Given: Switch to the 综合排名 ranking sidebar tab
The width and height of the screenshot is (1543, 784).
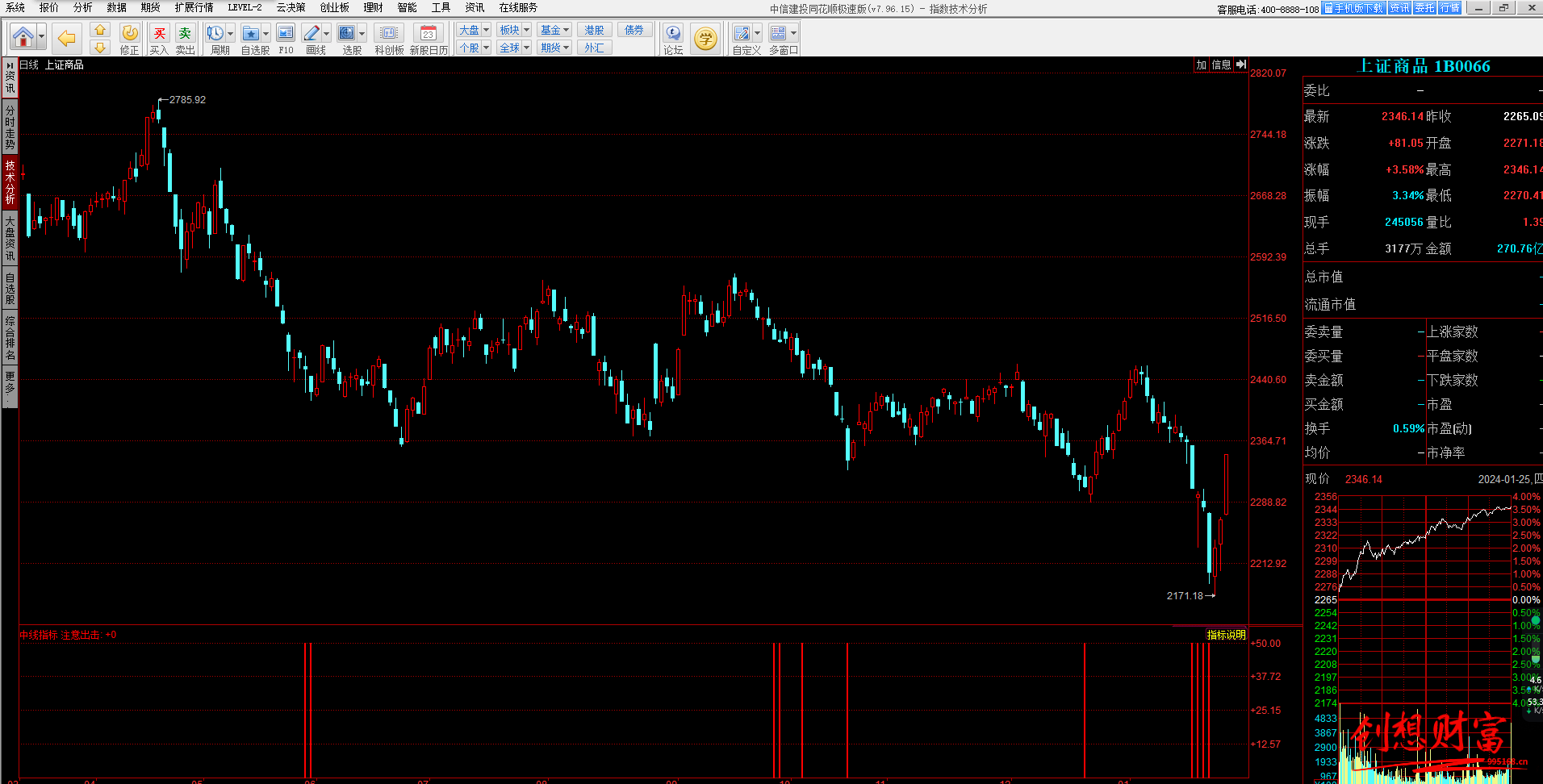Looking at the screenshot, I should pyautogui.click(x=10, y=338).
